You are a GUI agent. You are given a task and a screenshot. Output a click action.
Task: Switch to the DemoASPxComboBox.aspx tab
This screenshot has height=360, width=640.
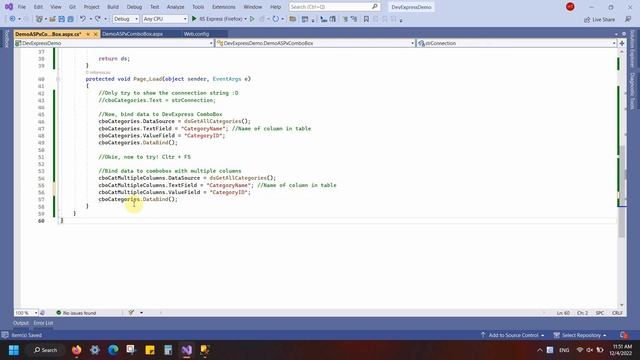click(132, 34)
